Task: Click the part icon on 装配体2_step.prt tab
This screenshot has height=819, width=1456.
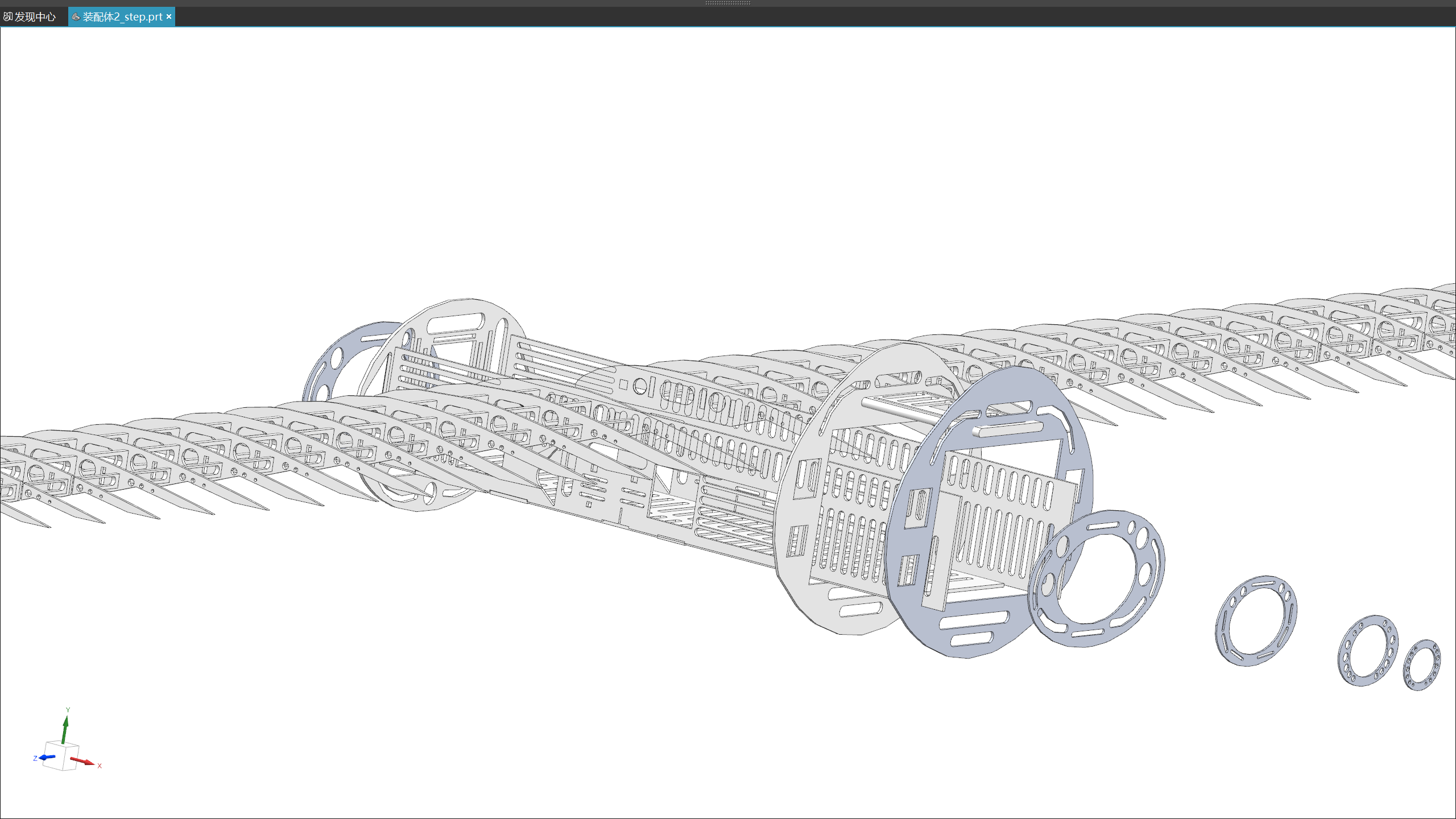Action: pyautogui.click(x=76, y=17)
